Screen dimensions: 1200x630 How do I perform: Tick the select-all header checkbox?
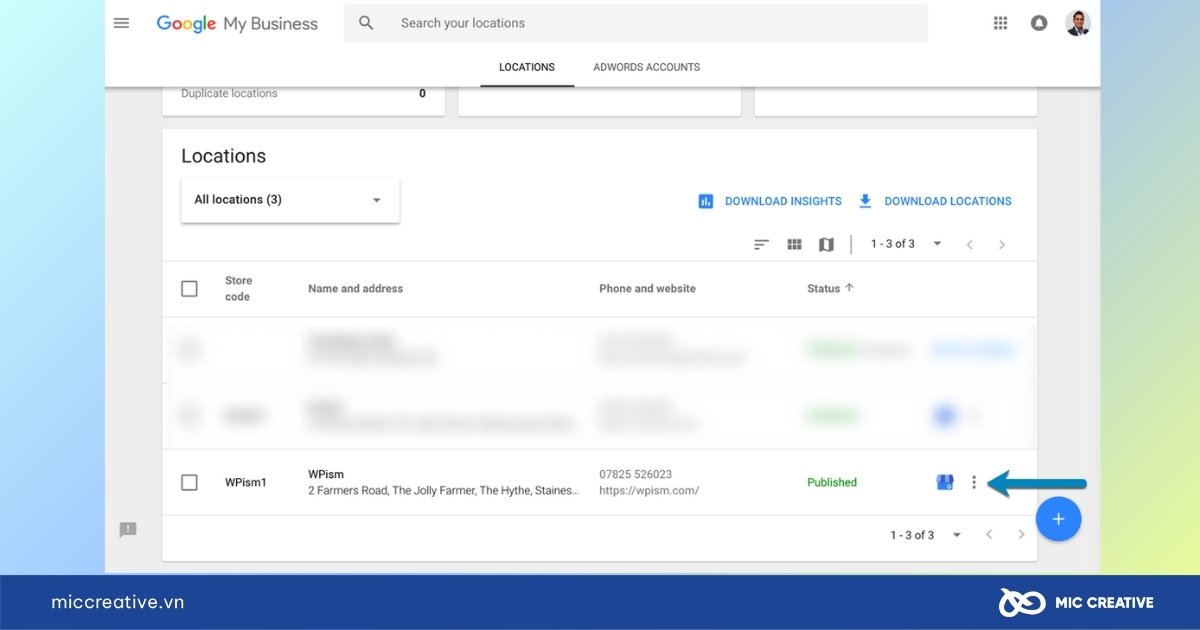click(189, 289)
